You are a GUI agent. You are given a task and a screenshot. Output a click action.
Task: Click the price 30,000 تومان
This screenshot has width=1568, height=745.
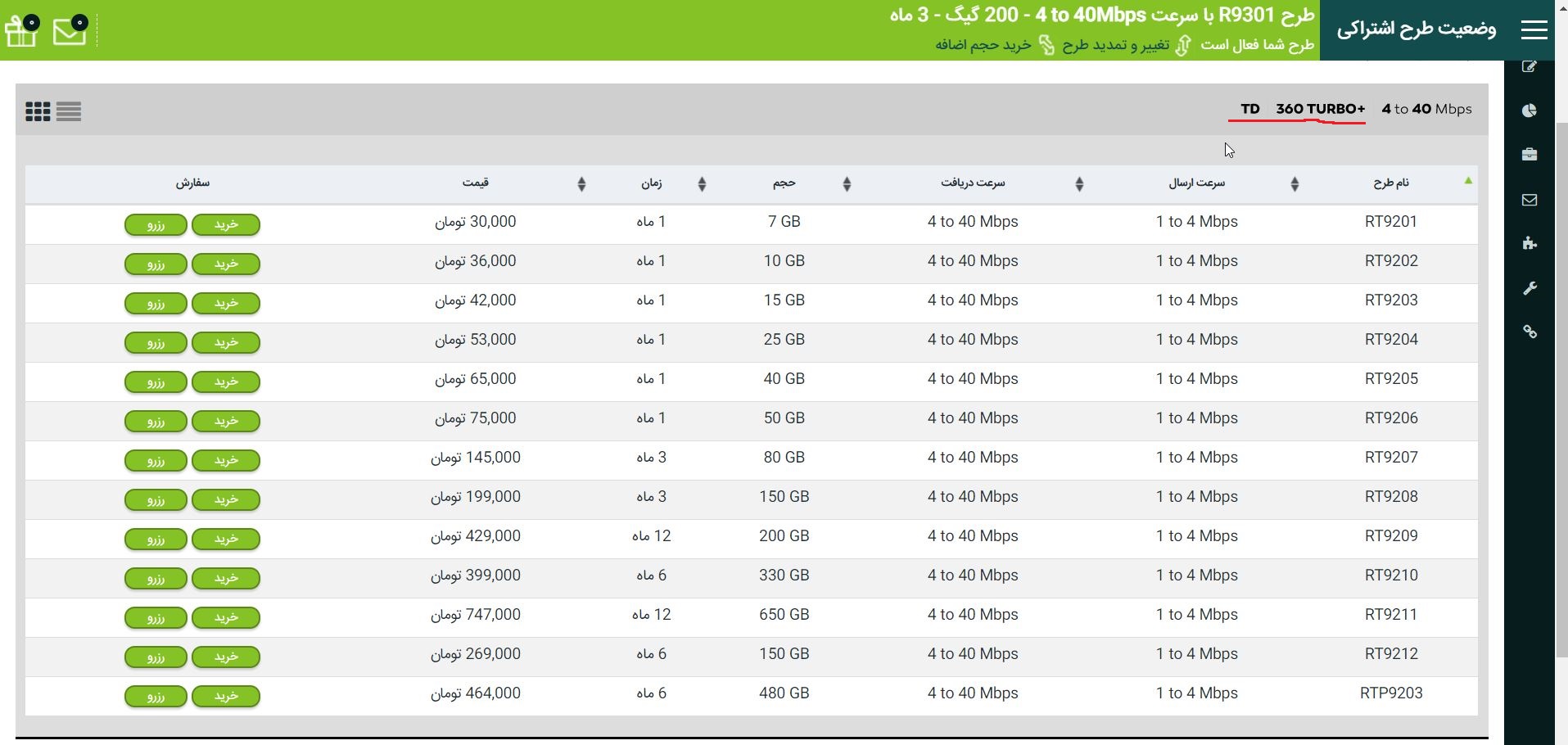coord(475,222)
